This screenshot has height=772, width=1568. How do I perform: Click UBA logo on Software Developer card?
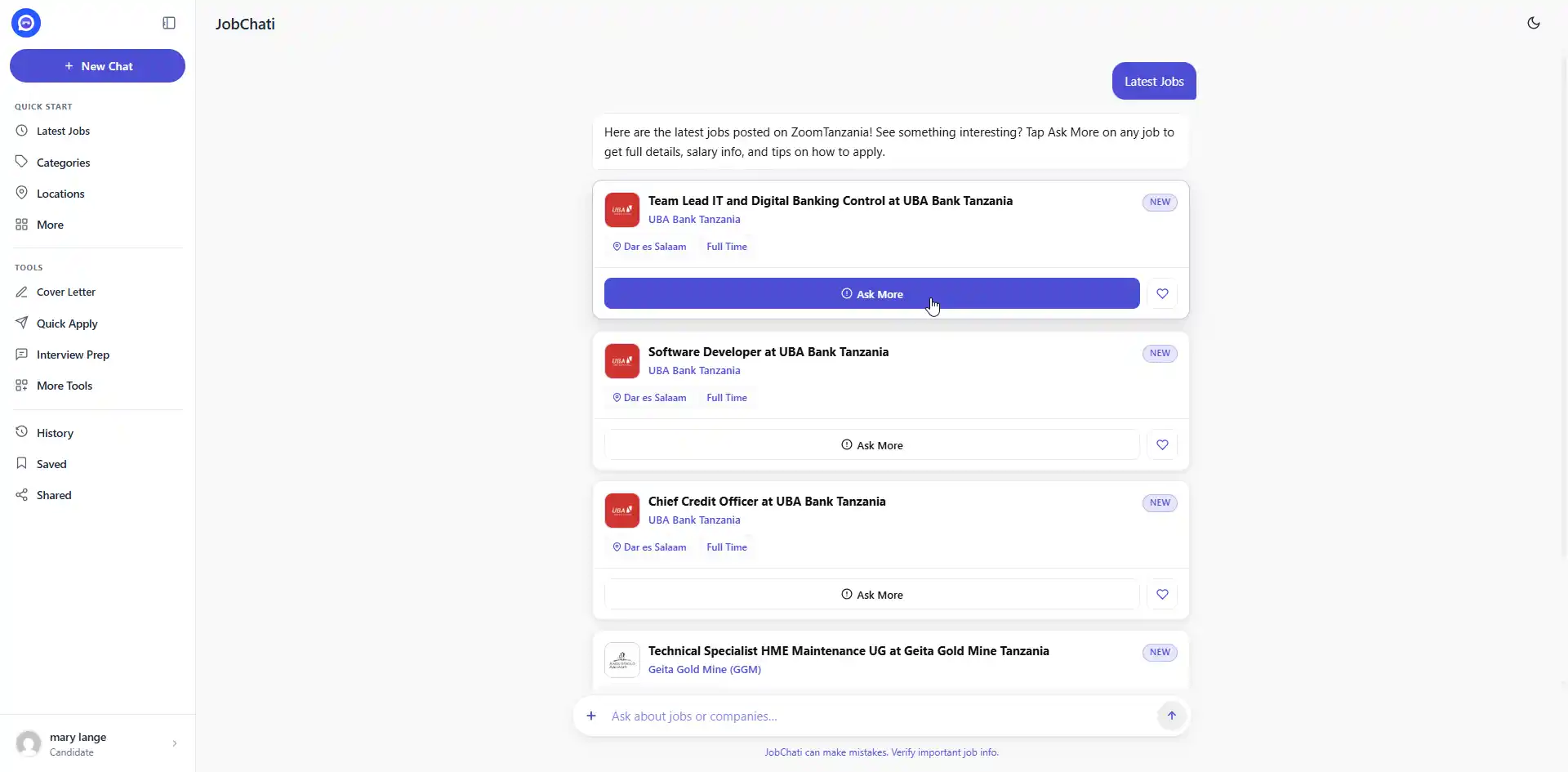click(x=622, y=361)
